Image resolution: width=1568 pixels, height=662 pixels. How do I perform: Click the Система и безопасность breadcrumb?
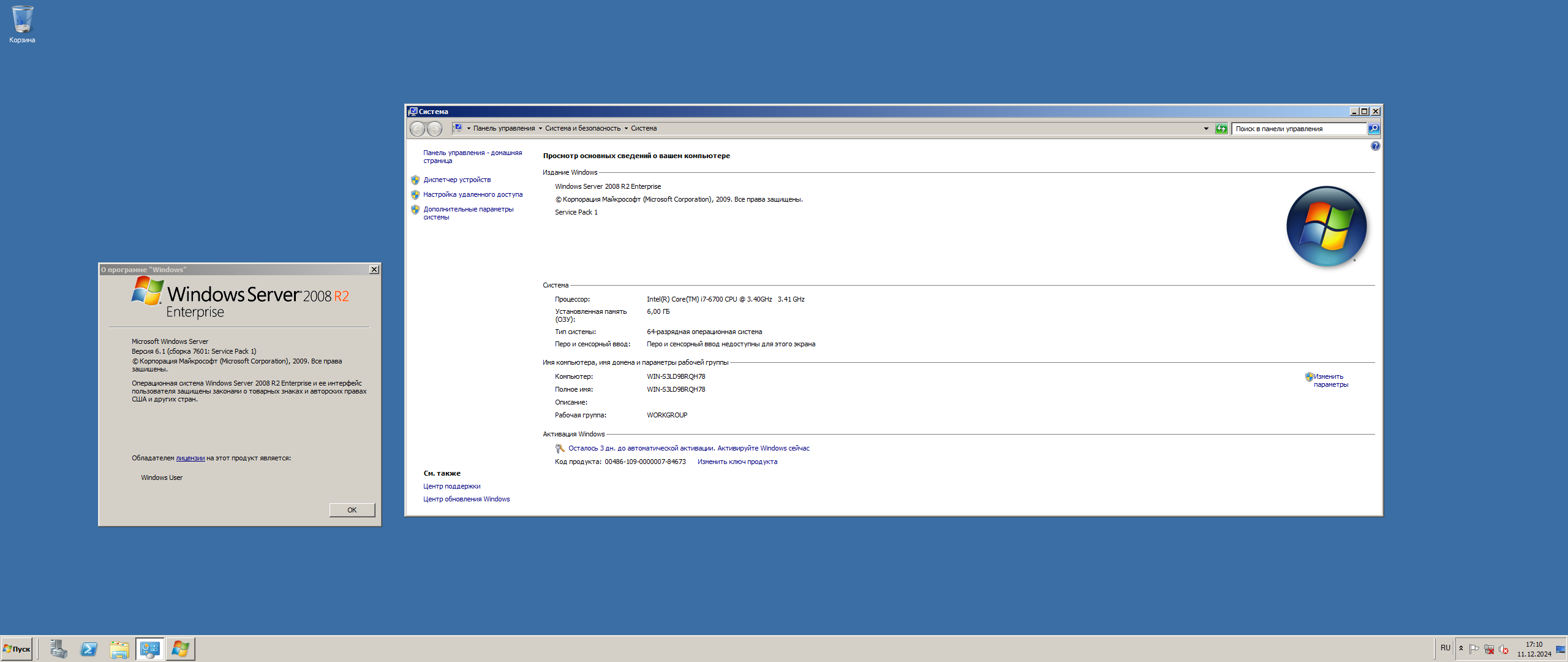pyautogui.click(x=582, y=129)
